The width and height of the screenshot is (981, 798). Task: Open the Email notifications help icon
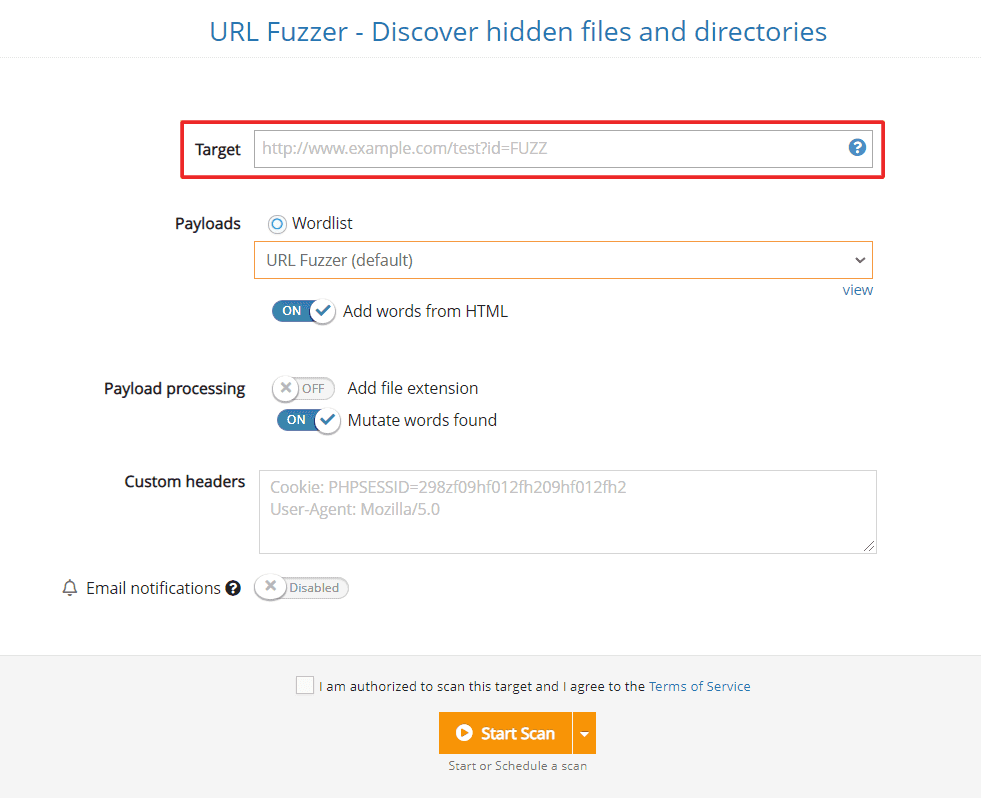pos(233,588)
